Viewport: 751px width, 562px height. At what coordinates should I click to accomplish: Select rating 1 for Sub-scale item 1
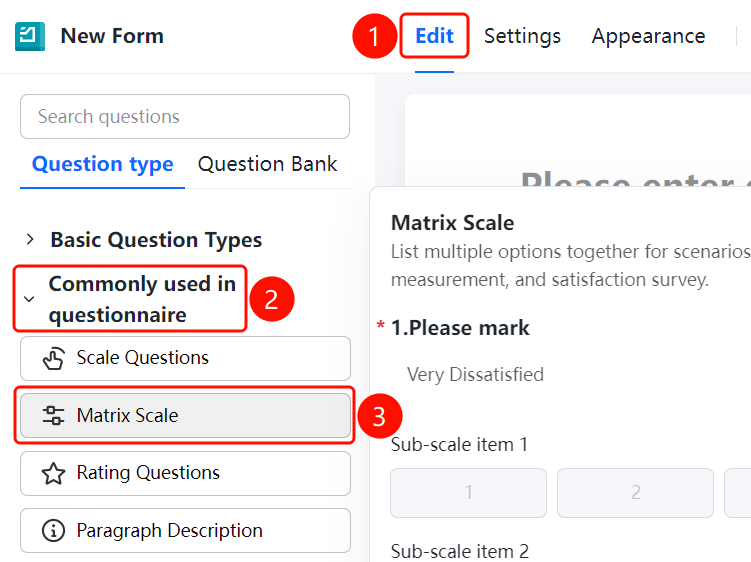tap(468, 493)
